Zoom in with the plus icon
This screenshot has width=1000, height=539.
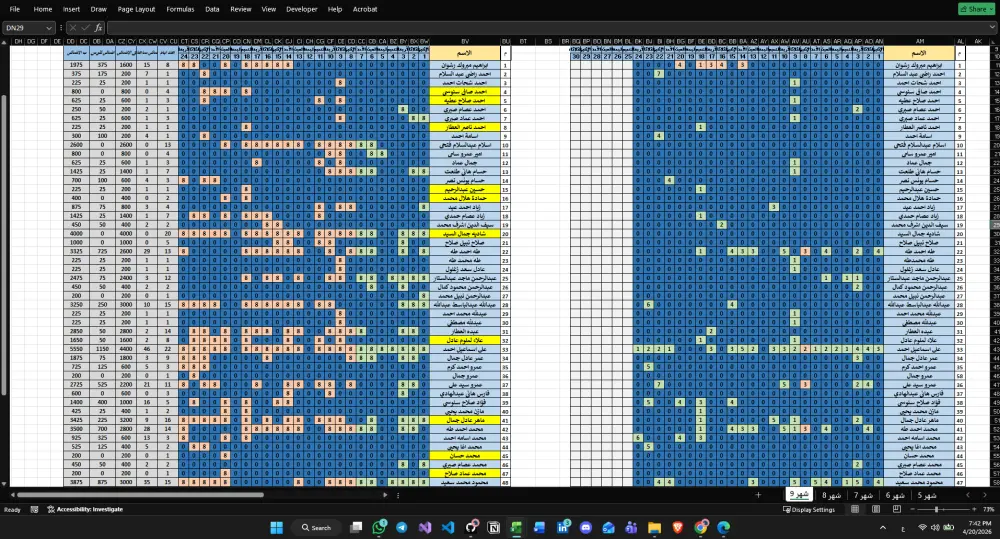point(974,509)
